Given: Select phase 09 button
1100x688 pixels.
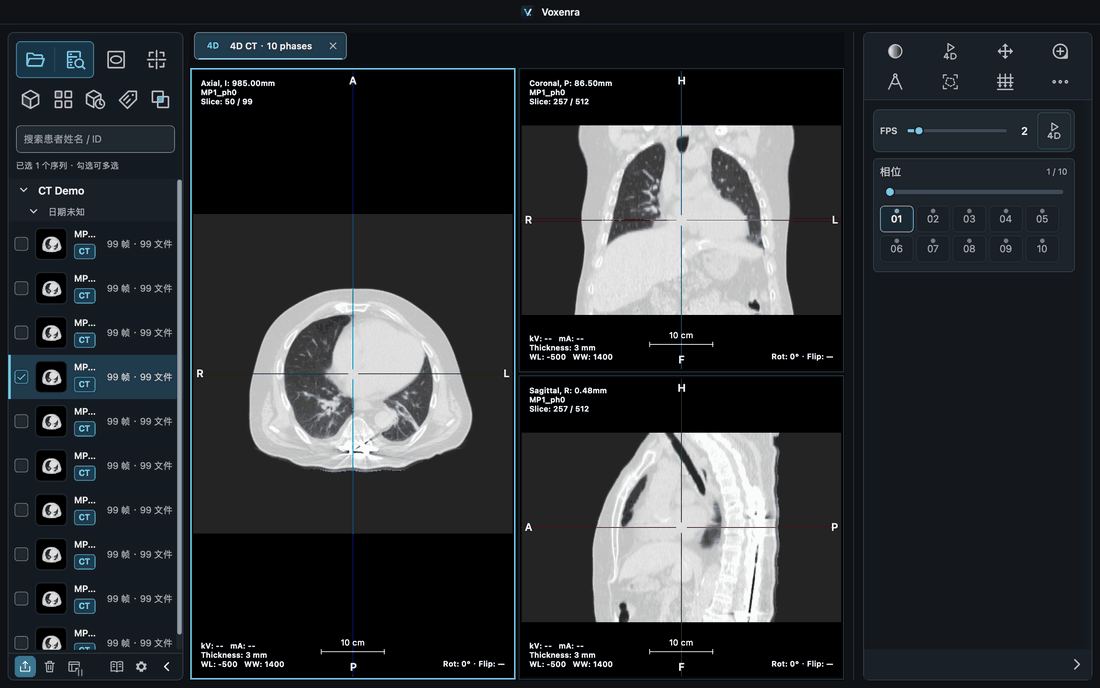Looking at the screenshot, I should (1005, 248).
